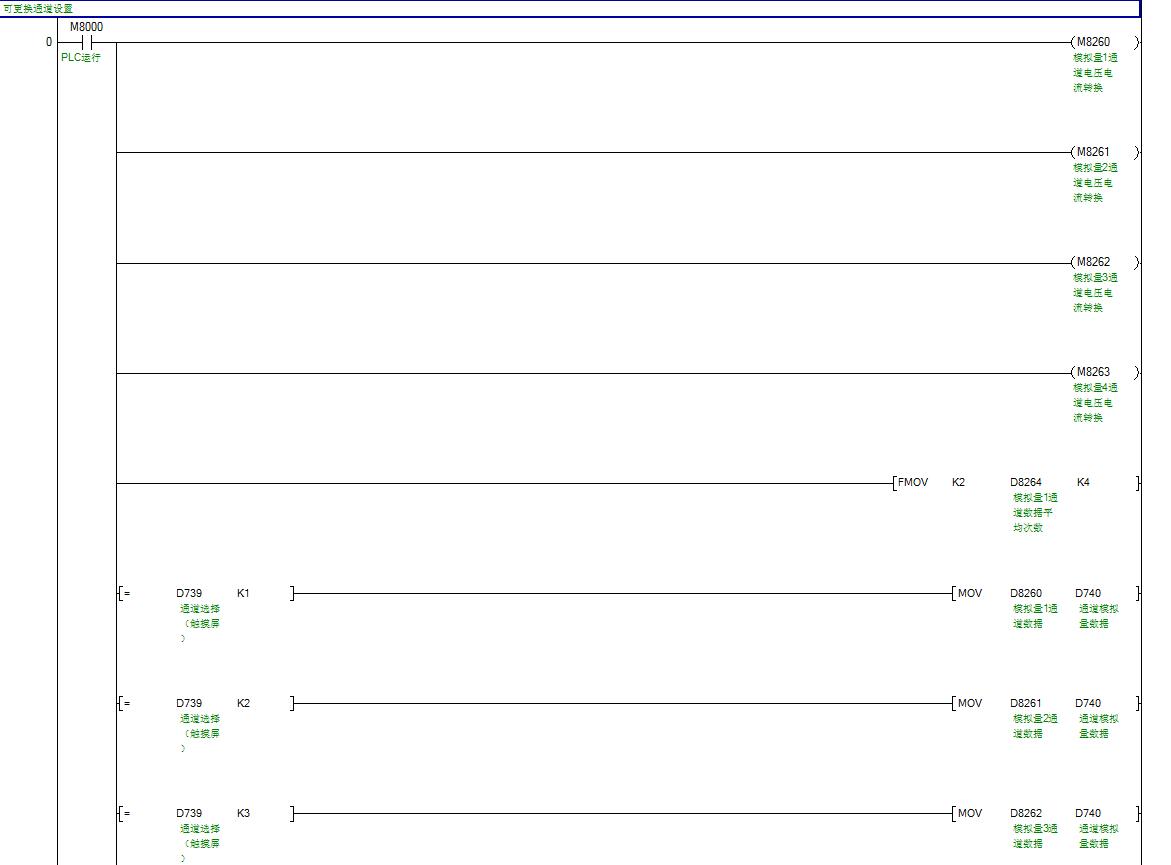This screenshot has width=1171, height=865.
Task: Click the M8262 coil symbol
Action: pyautogui.click(x=1093, y=262)
